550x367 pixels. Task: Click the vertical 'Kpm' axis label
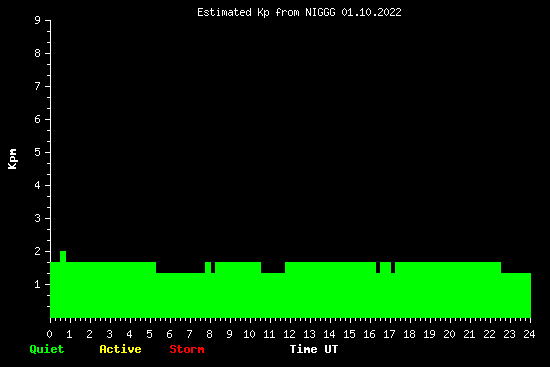(x=13, y=159)
